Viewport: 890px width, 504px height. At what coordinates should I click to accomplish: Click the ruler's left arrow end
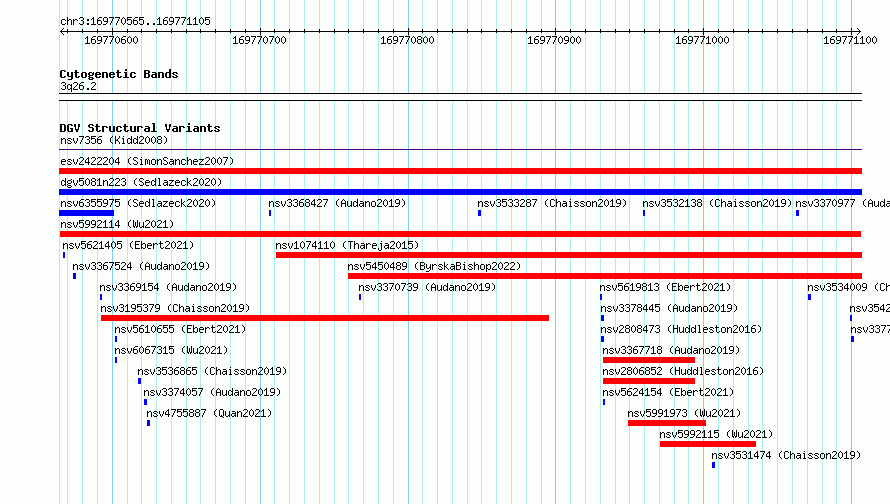coord(62,31)
